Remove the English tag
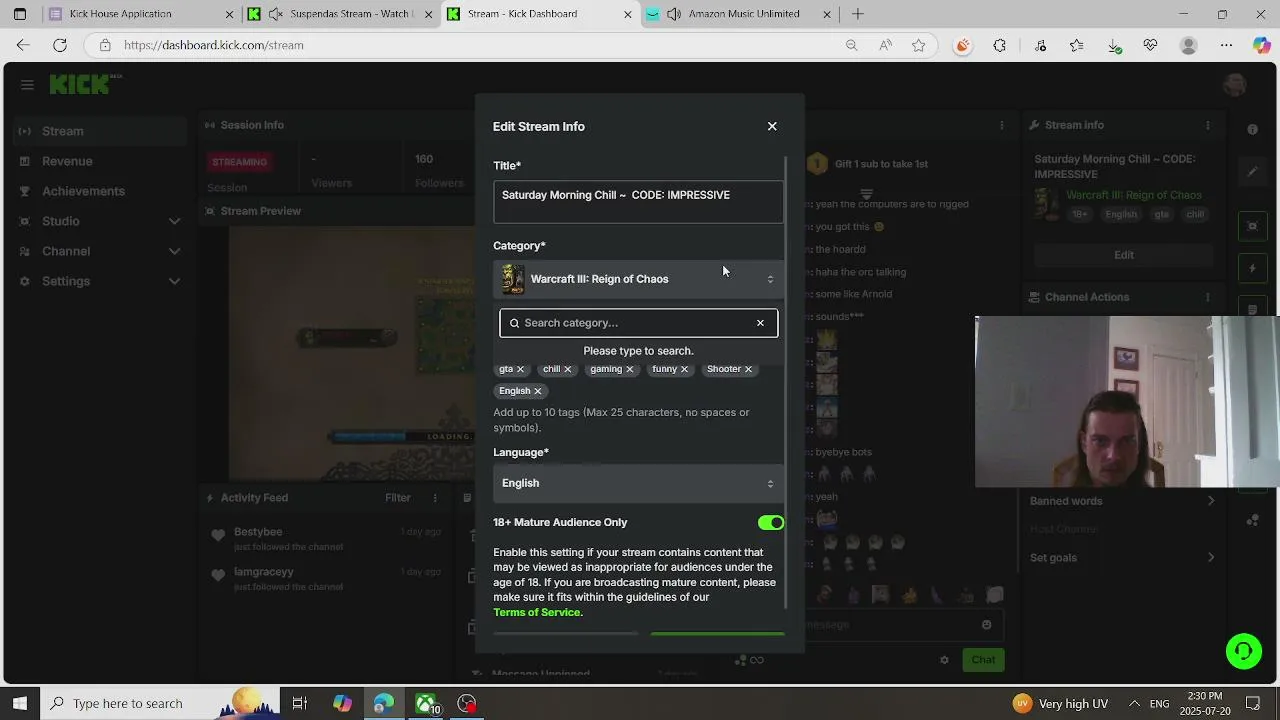 pyautogui.click(x=537, y=391)
